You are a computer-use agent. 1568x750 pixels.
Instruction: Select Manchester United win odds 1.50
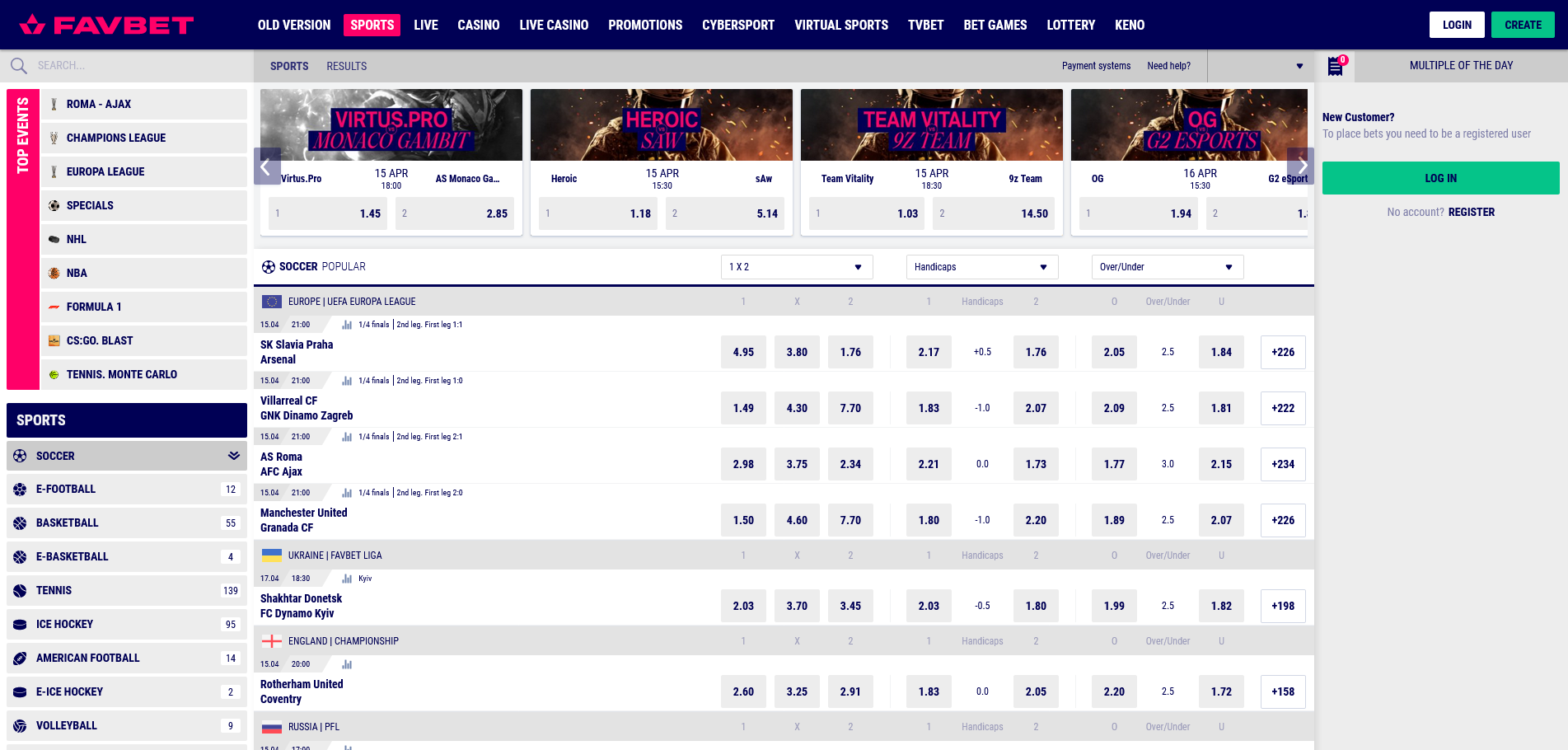(x=743, y=520)
